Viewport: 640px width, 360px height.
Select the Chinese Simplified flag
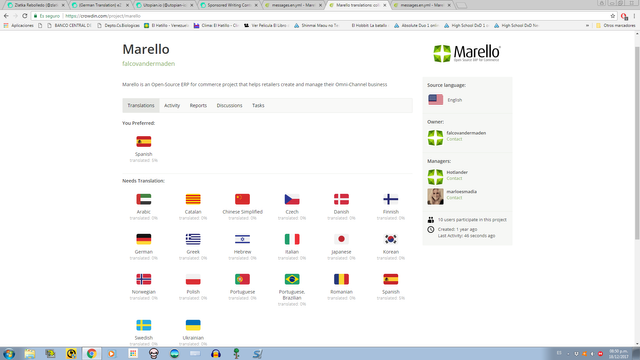pos(242,199)
